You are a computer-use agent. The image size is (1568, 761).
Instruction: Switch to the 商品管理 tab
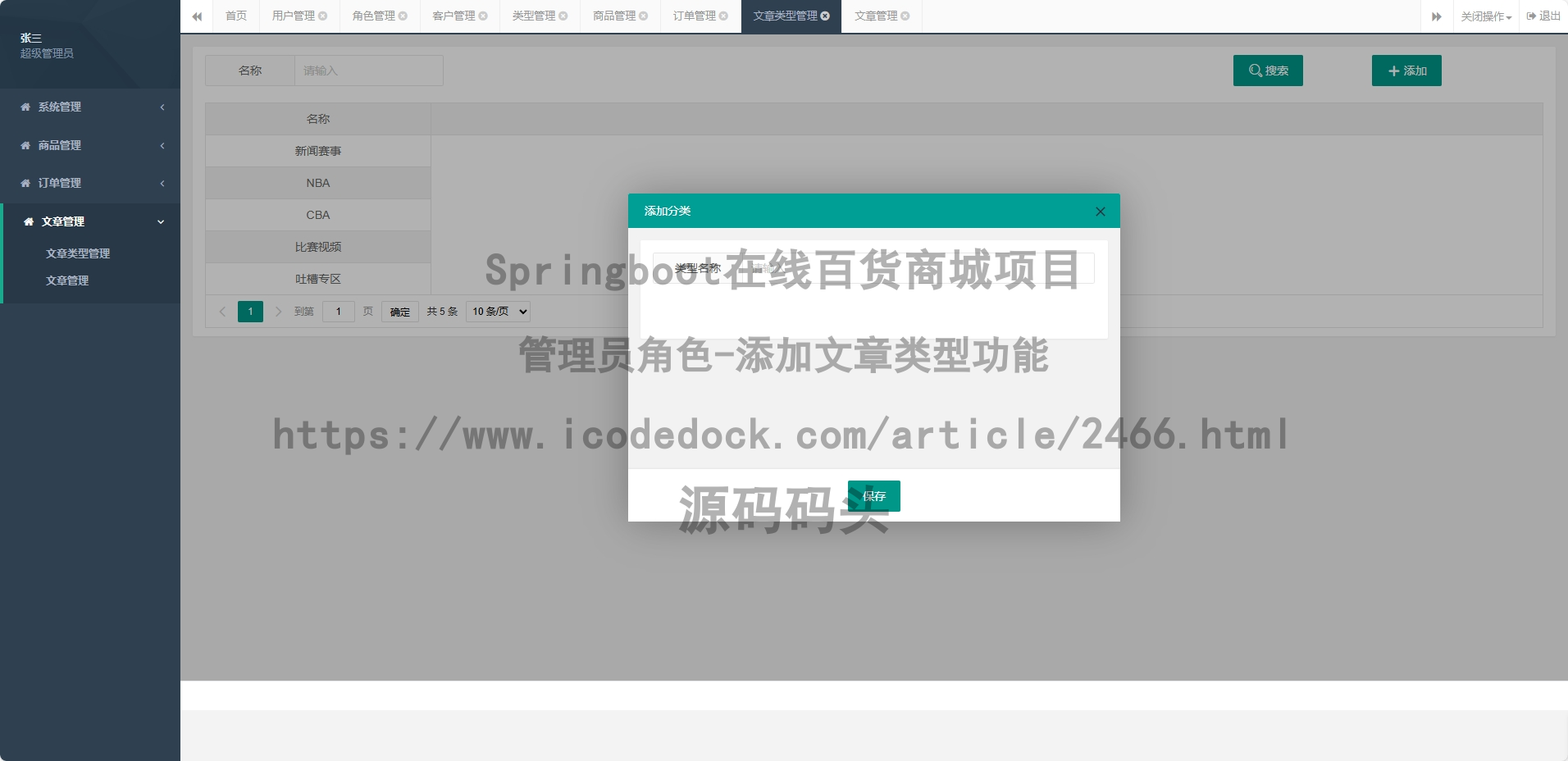pos(614,16)
